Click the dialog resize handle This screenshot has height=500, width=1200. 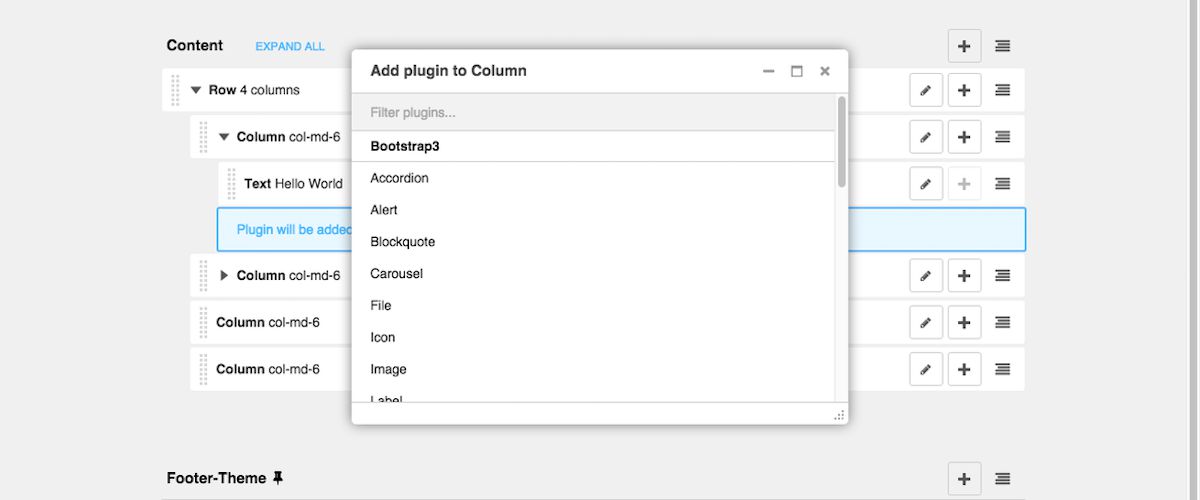coord(839,415)
